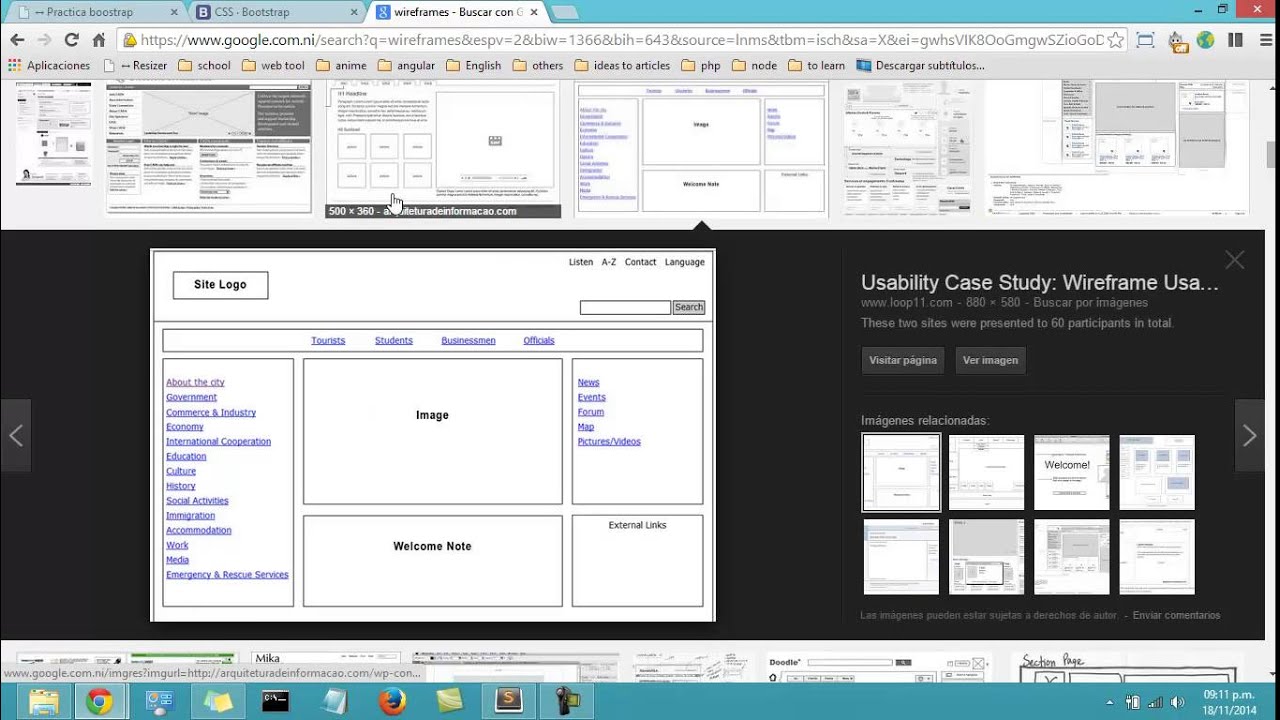The height and width of the screenshot is (720, 1280).
Task: Show the previous image with left arrow
Action: tap(15, 435)
